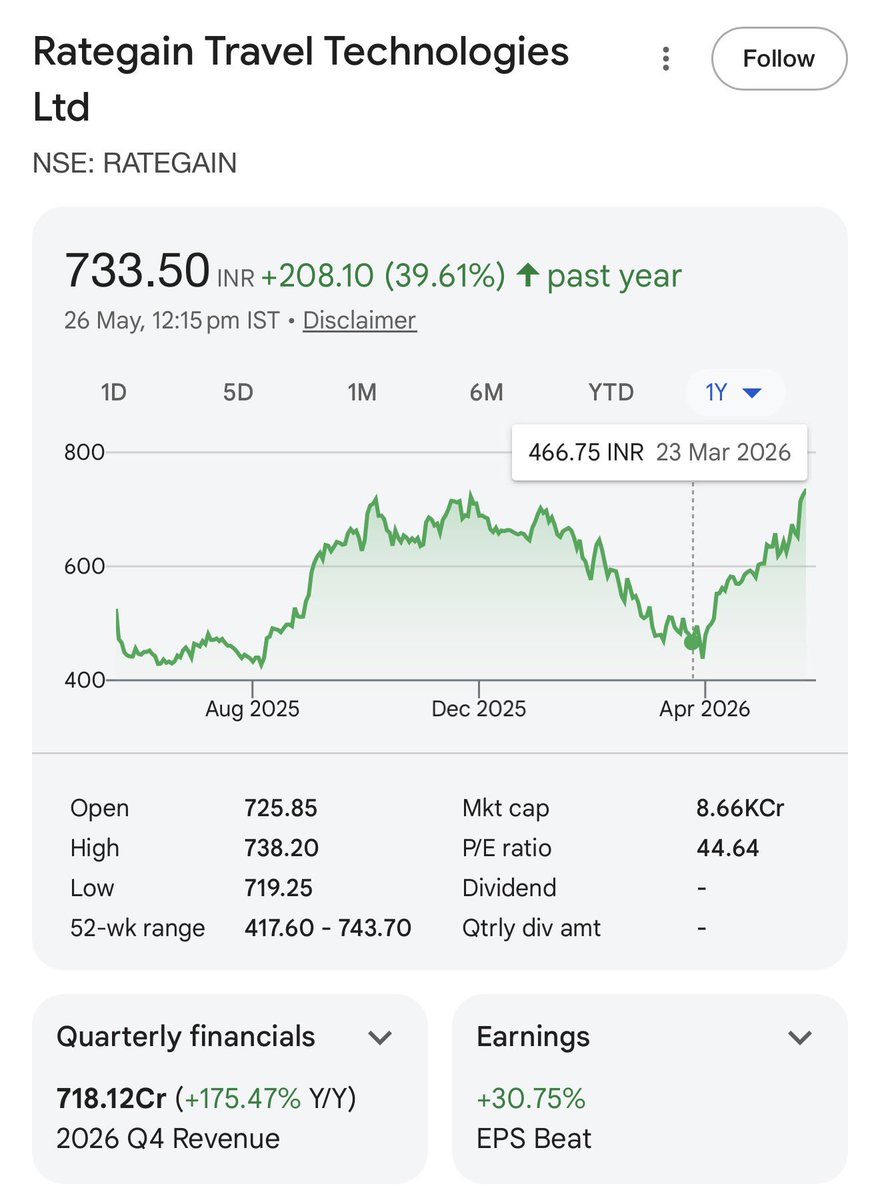Click the Low value 719.25
Viewport: 880px width, 1200px height.
point(280,888)
